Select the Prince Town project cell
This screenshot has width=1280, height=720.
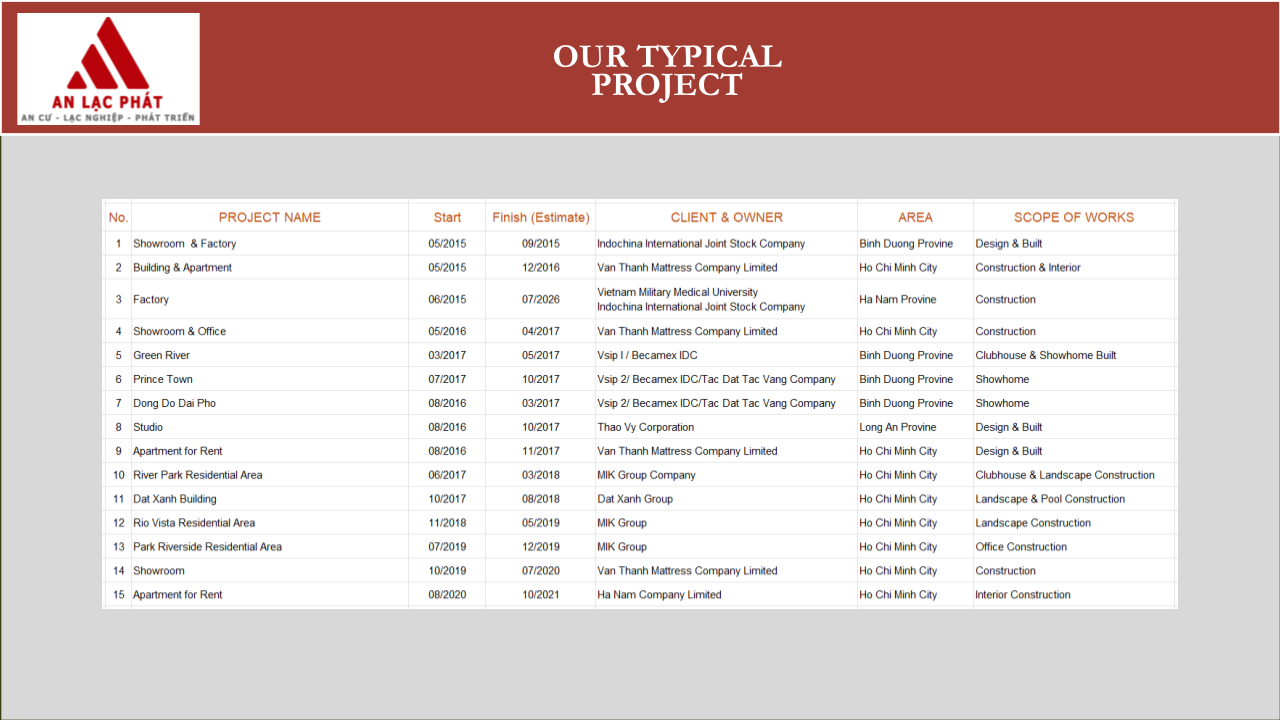click(163, 380)
